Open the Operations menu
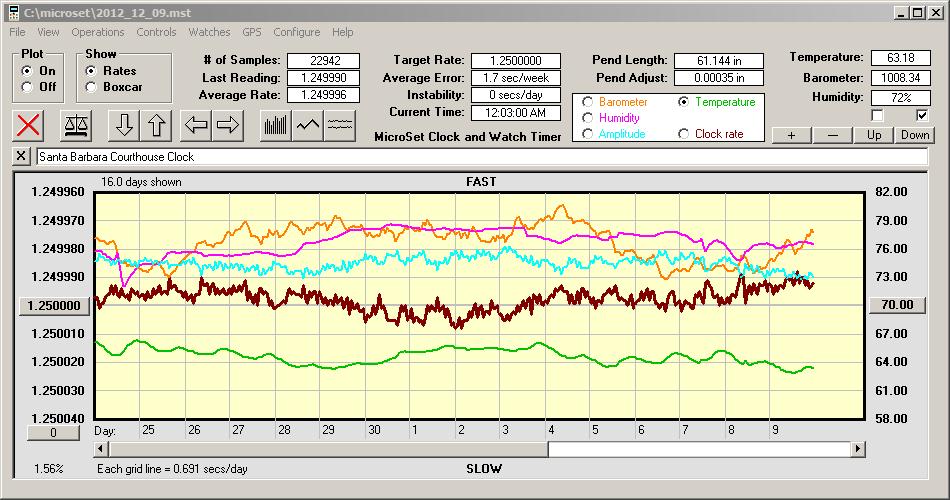The height and width of the screenshot is (500, 950). [98, 32]
